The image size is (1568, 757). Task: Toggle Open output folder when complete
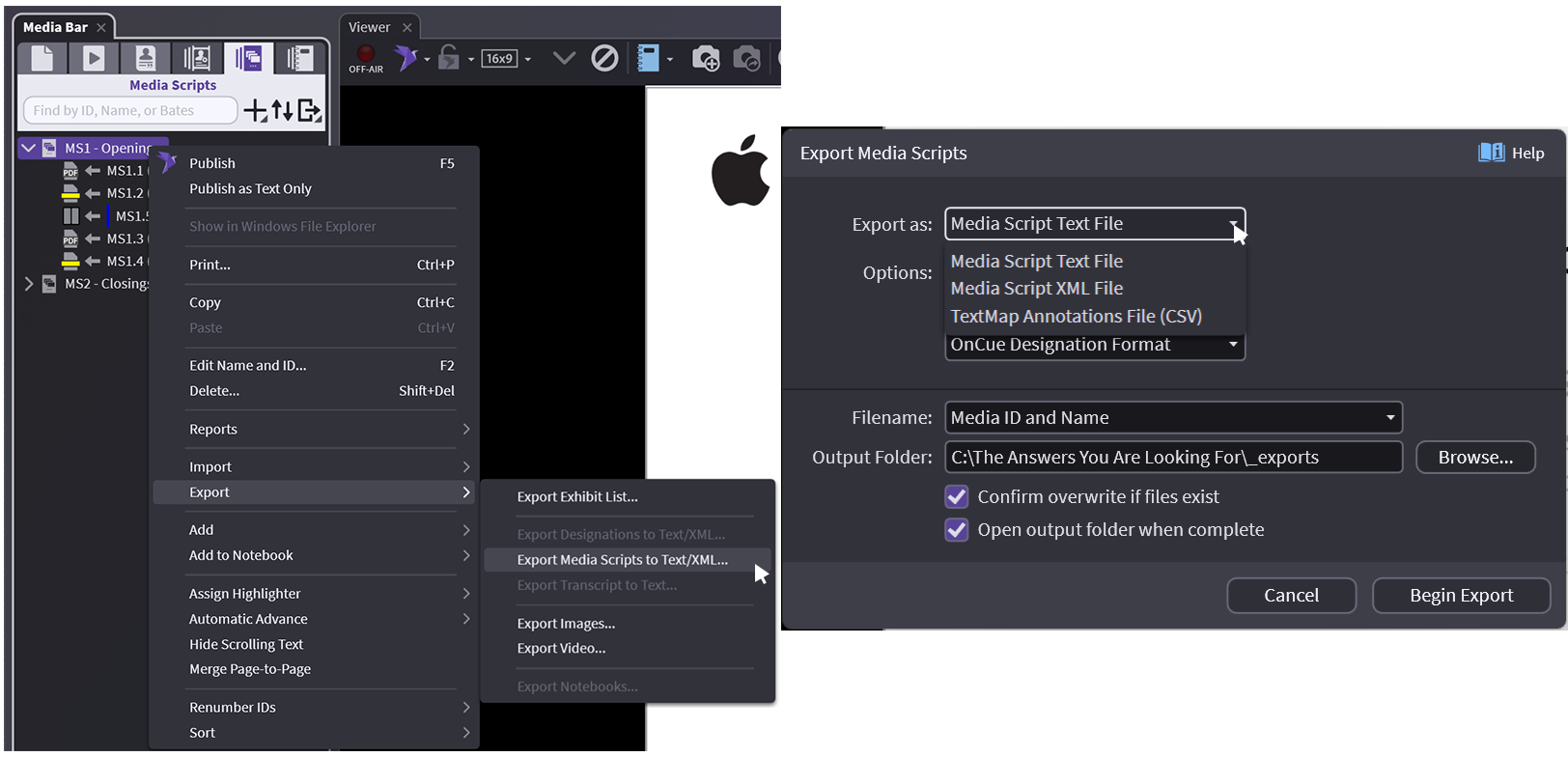click(x=957, y=530)
